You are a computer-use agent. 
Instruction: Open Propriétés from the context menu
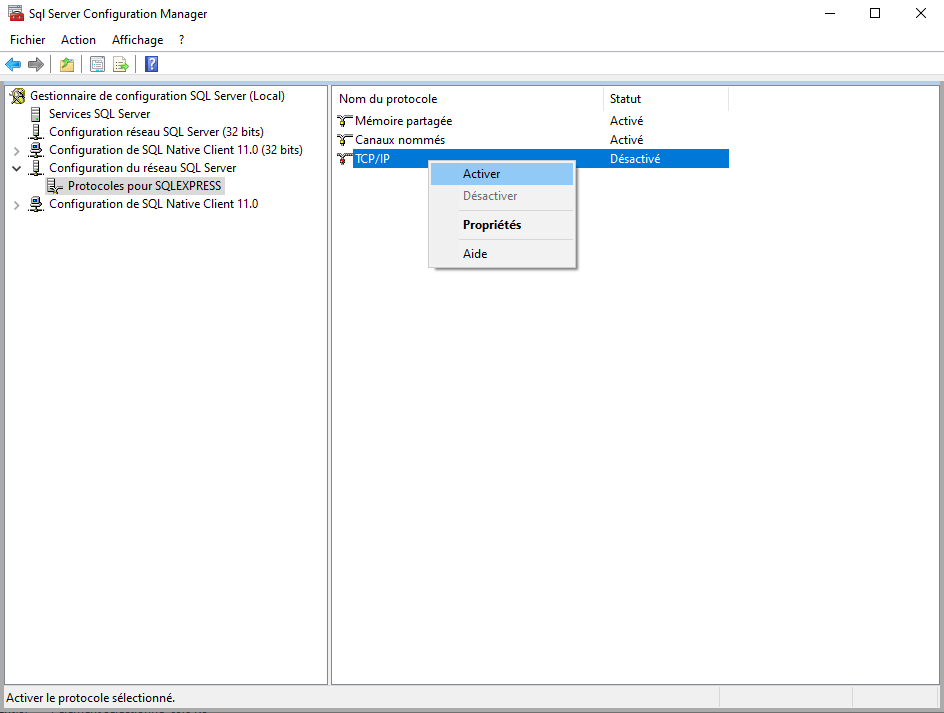pyautogui.click(x=492, y=225)
